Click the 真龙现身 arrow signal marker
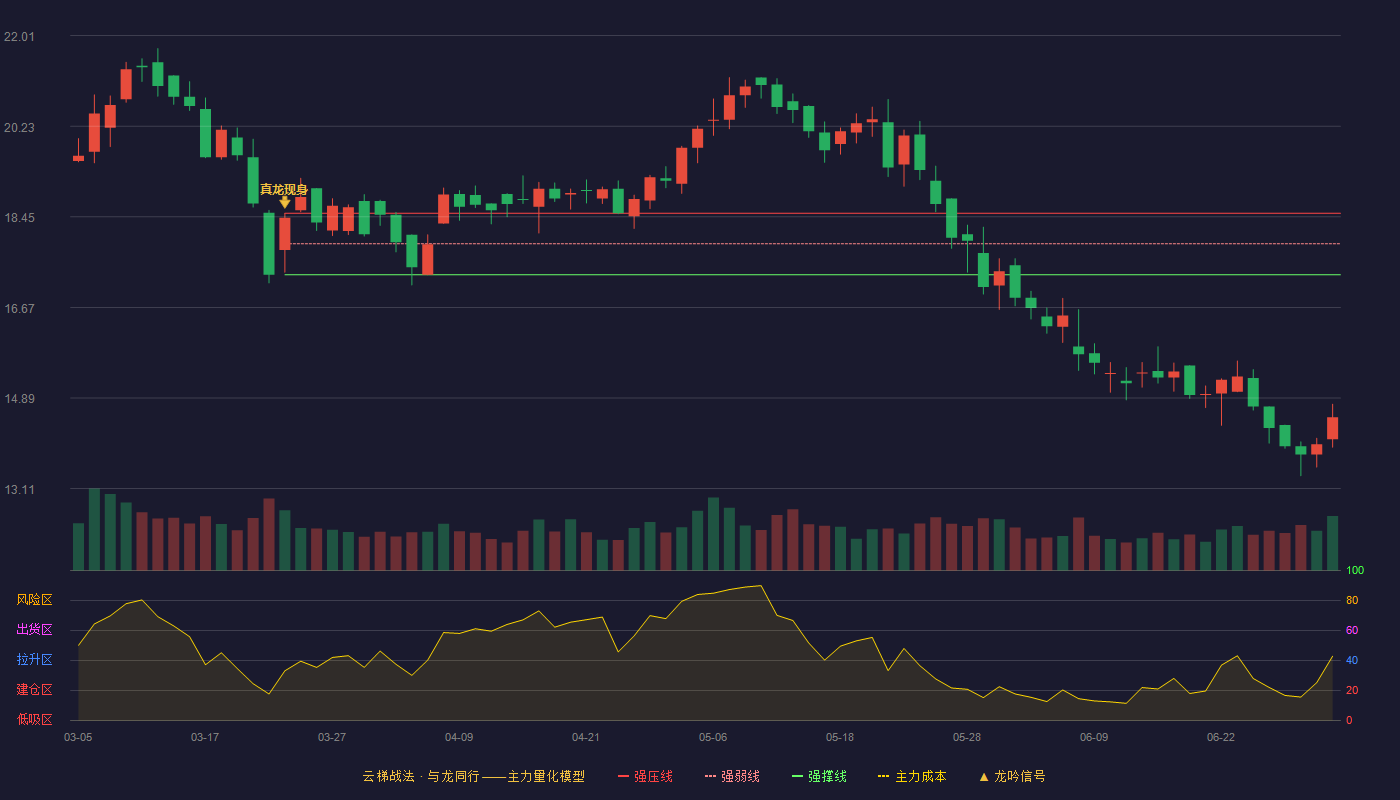Screen dimensions: 1400x800 [285, 202]
